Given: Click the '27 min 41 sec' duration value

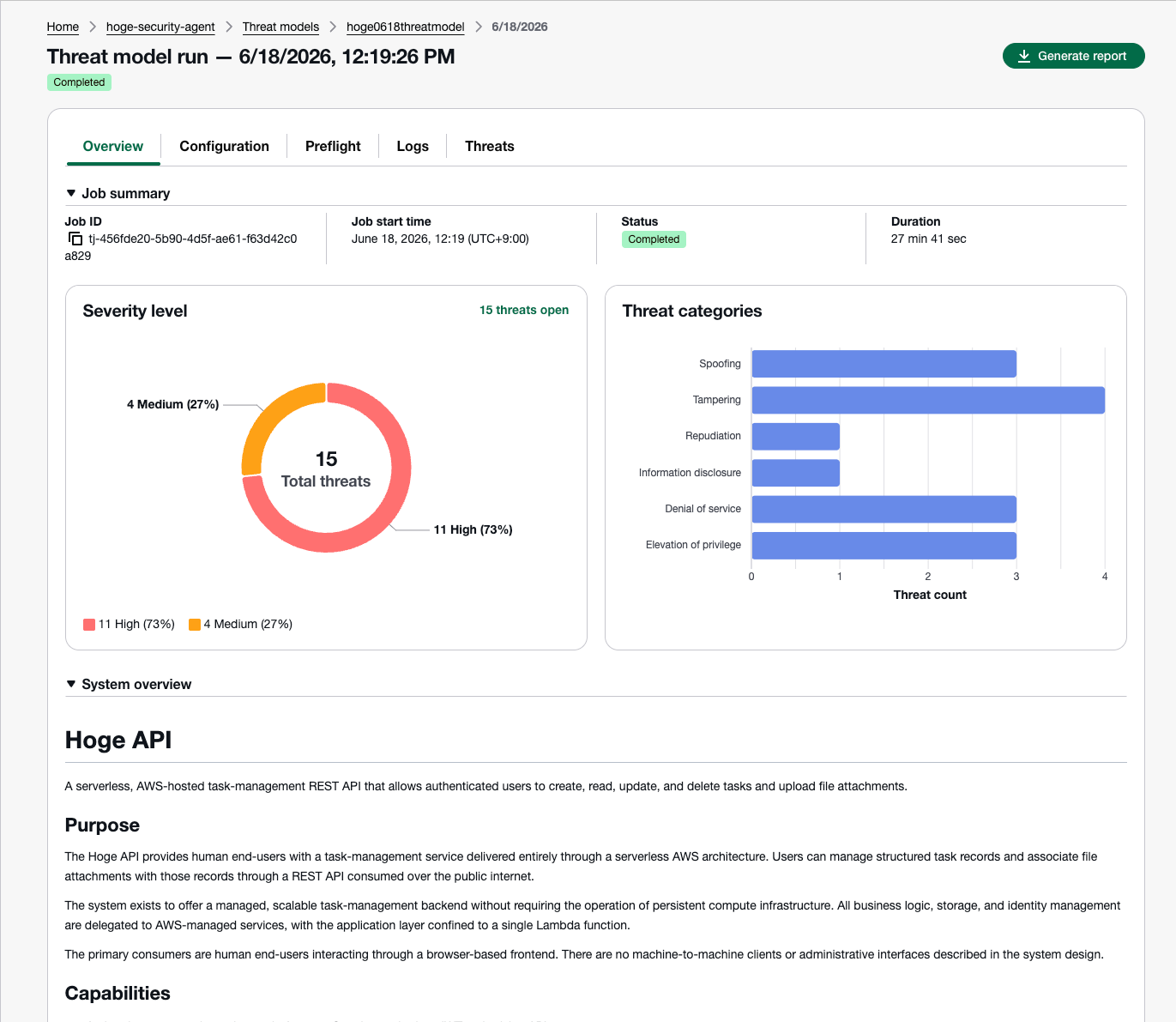Looking at the screenshot, I should coord(928,239).
